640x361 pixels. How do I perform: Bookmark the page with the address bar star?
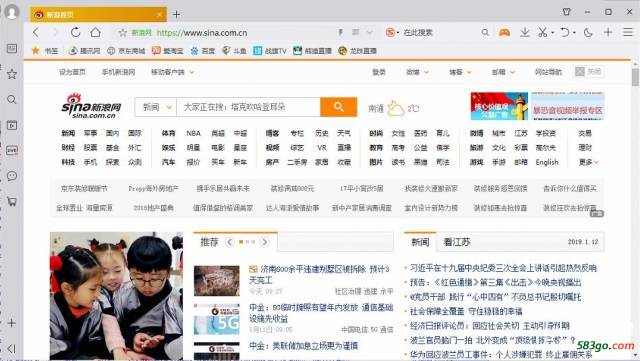(x=122, y=33)
